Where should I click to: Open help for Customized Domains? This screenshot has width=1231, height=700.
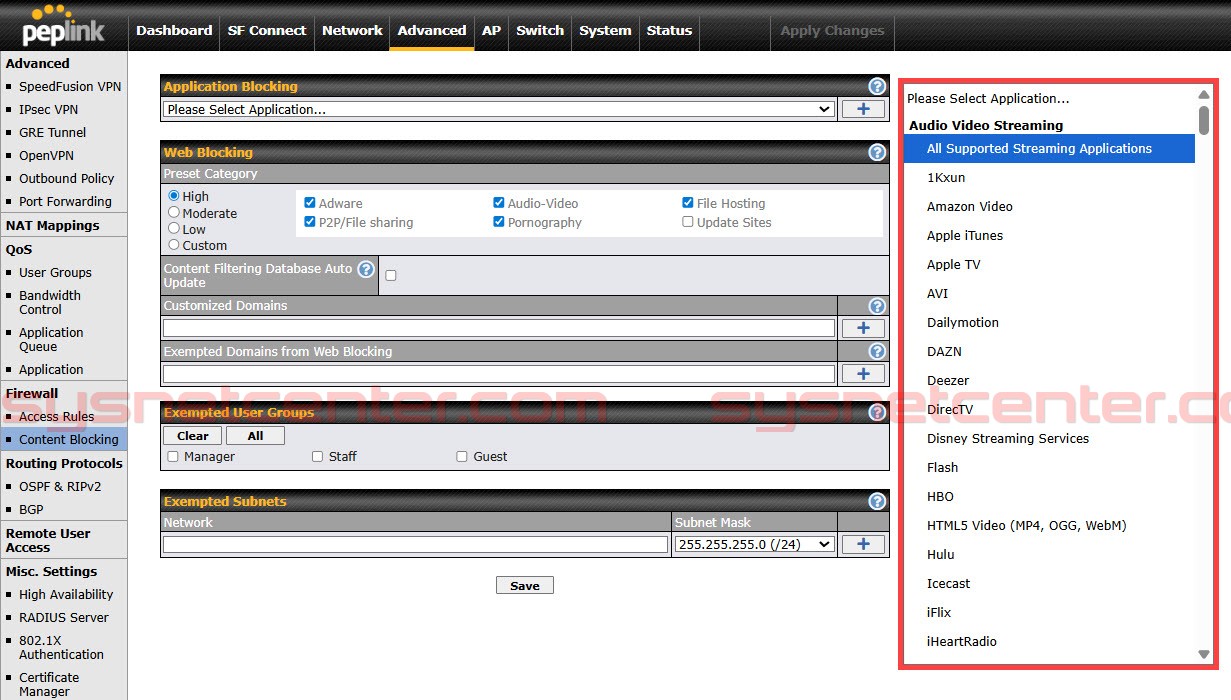tap(877, 306)
